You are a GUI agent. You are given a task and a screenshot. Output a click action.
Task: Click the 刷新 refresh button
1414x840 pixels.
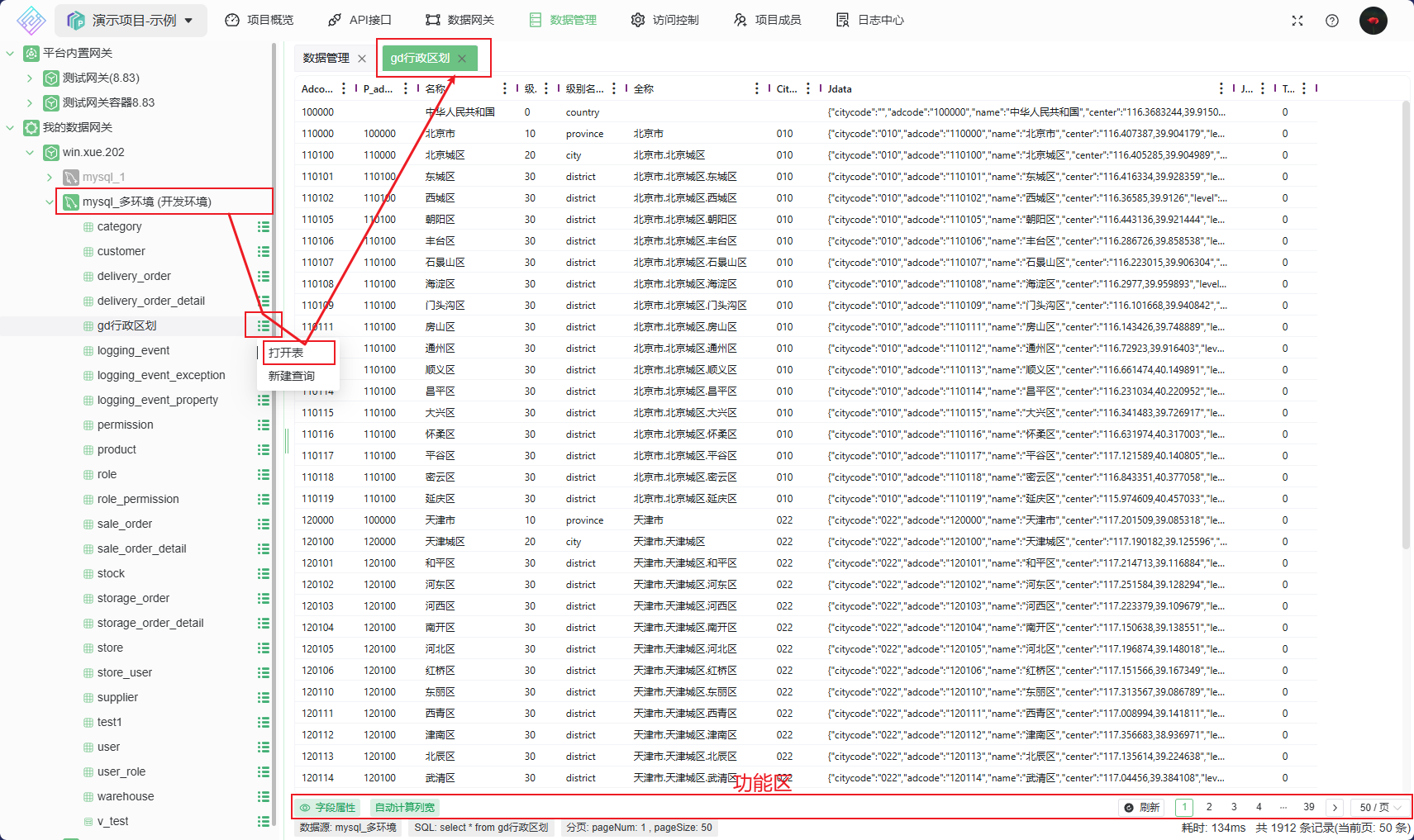1142,807
